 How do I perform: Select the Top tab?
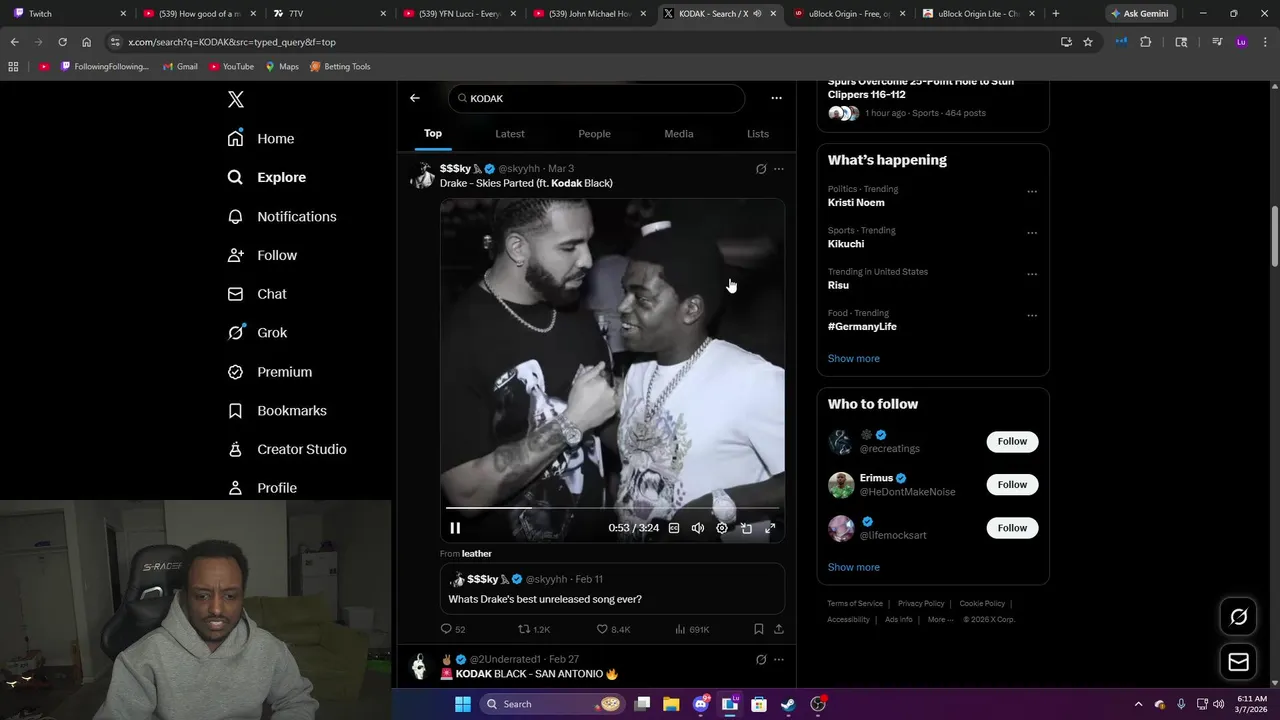point(433,133)
